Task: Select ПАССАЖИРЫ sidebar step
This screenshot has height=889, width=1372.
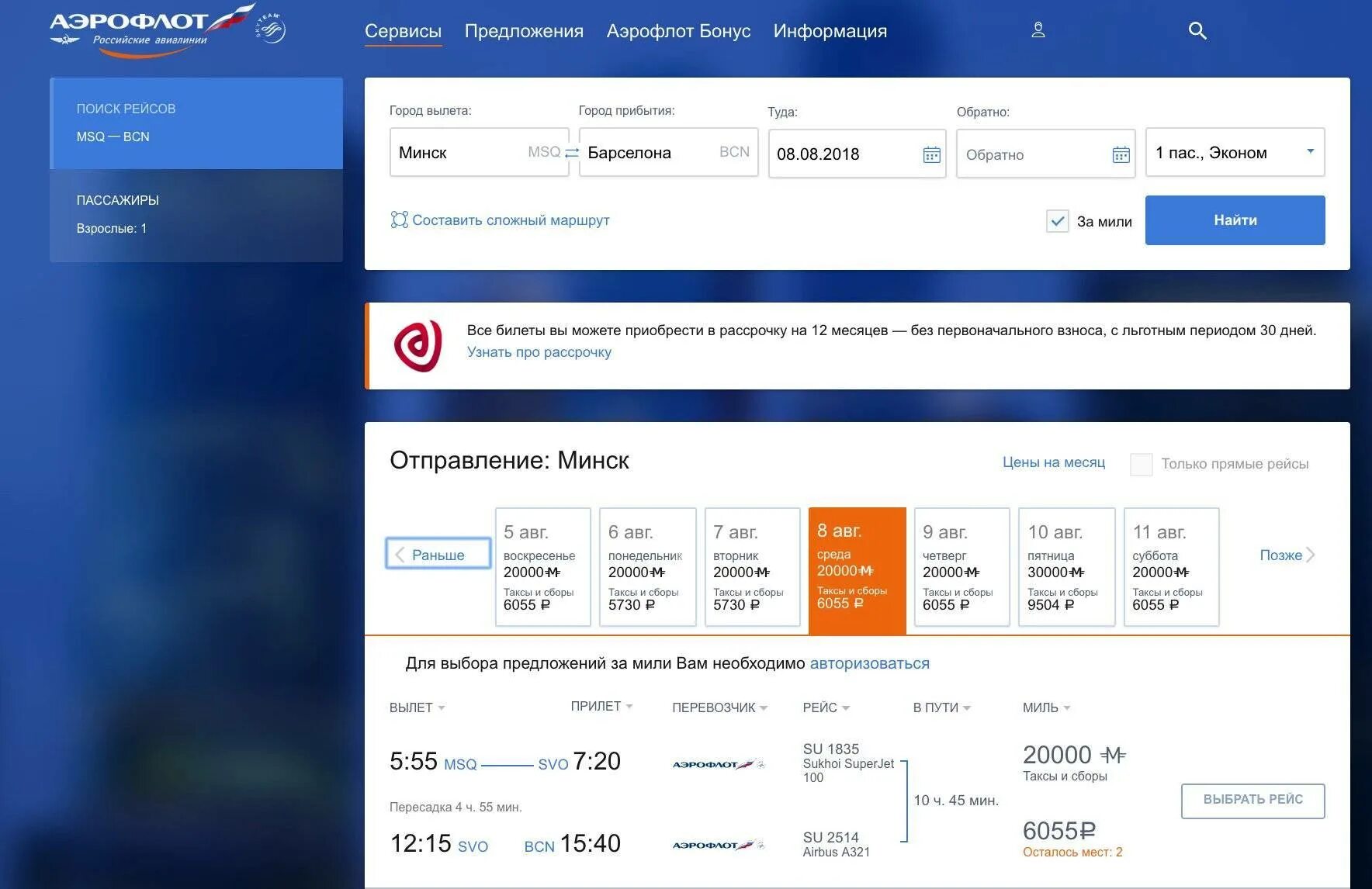Action: click(196, 215)
